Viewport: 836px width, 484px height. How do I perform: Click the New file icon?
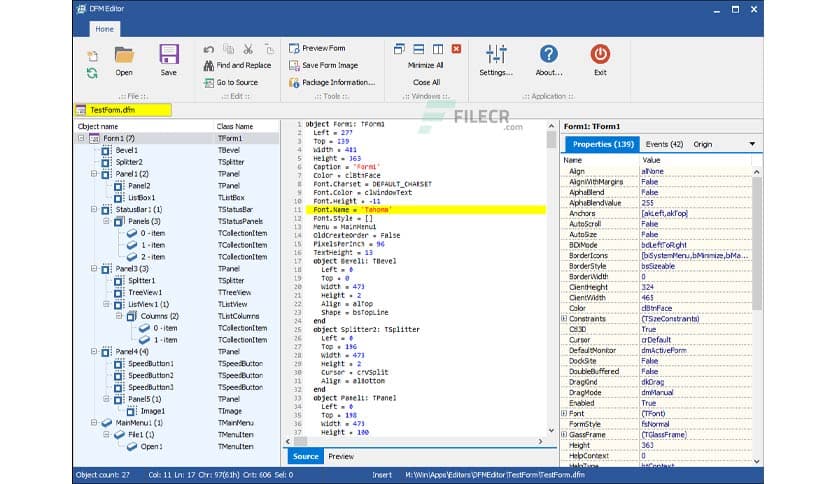coord(92,56)
